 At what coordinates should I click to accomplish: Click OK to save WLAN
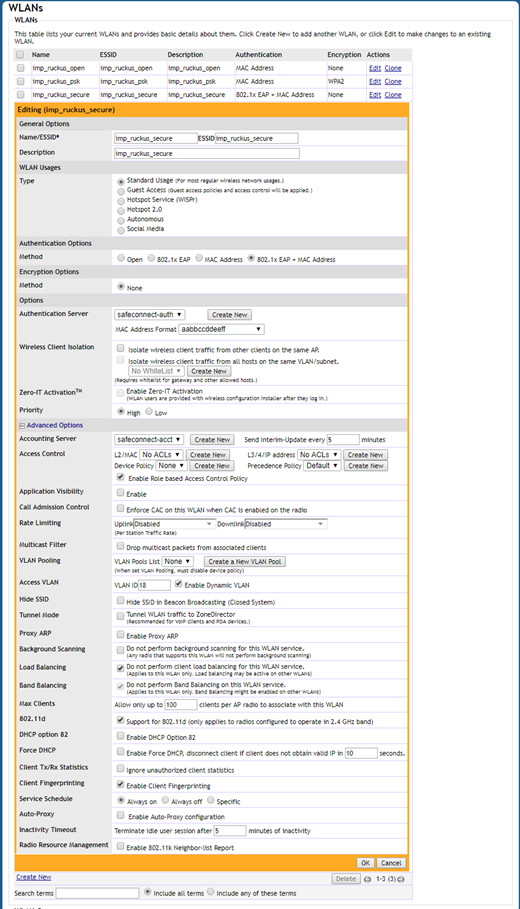[365, 863]
